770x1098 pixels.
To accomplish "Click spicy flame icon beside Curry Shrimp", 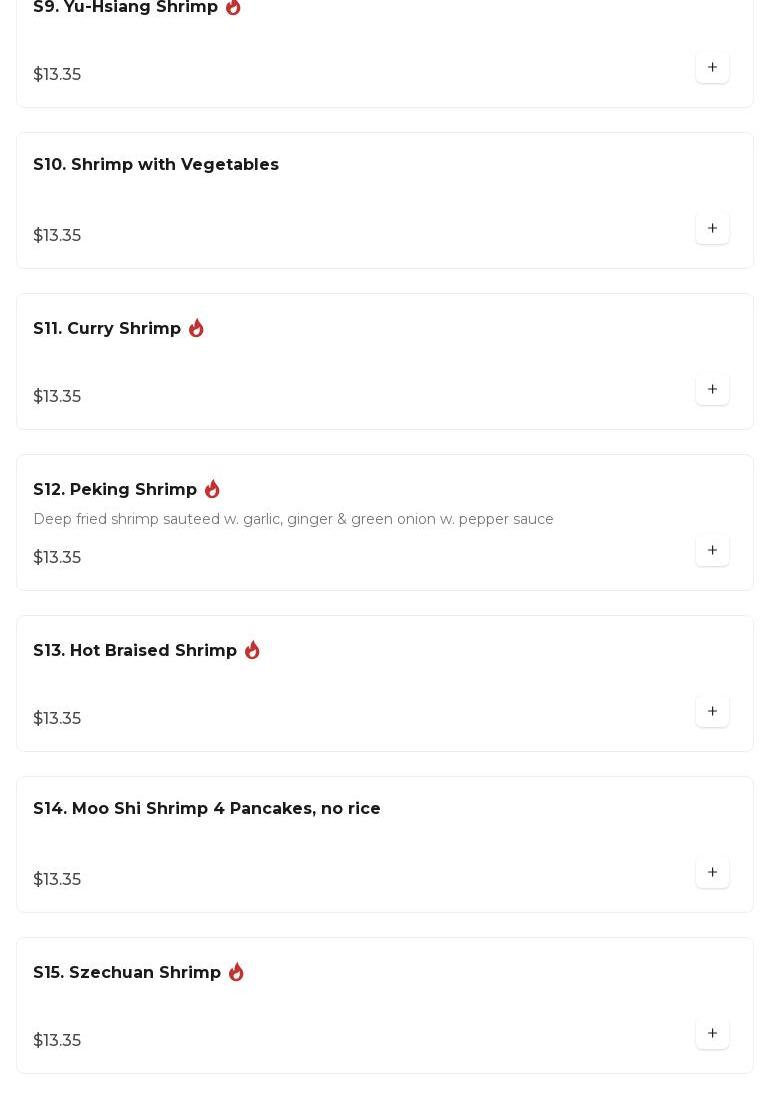I will tap(196, 328).
